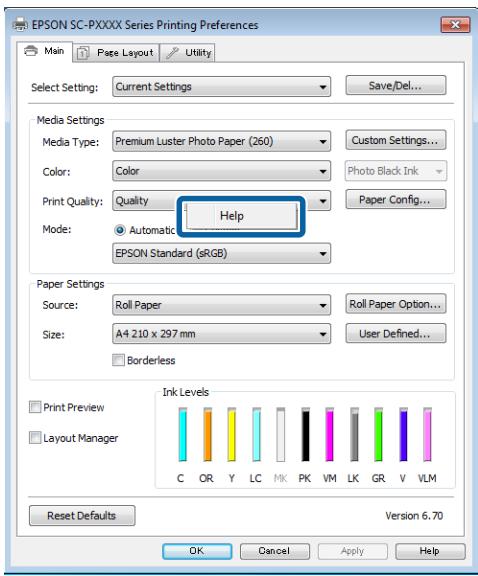Click the Light Cyan (LC) ink bar

coord(256,435)
